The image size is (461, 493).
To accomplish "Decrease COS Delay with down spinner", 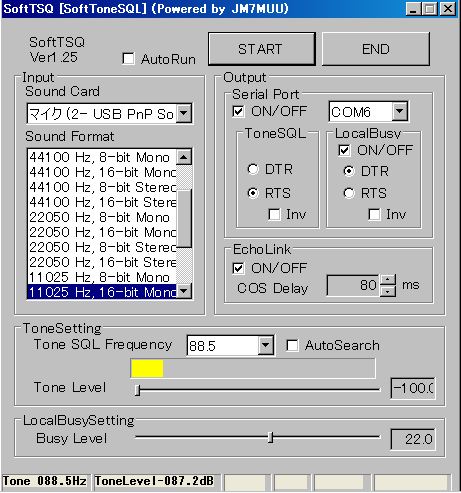I will click(388, 291).
